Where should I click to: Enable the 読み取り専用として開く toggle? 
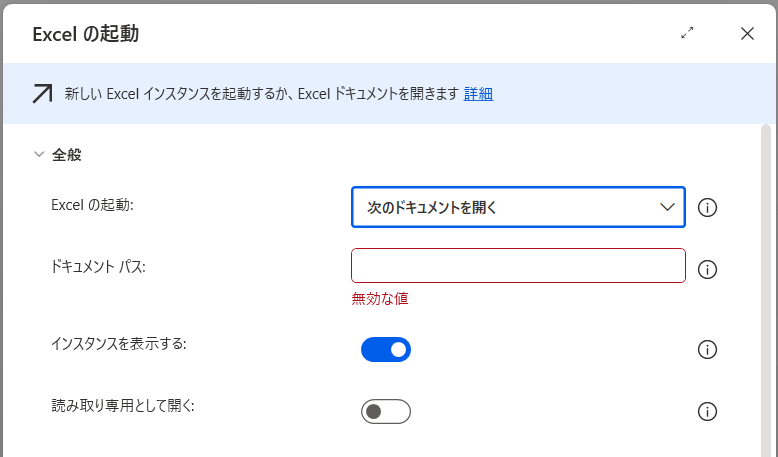[386, 411]
